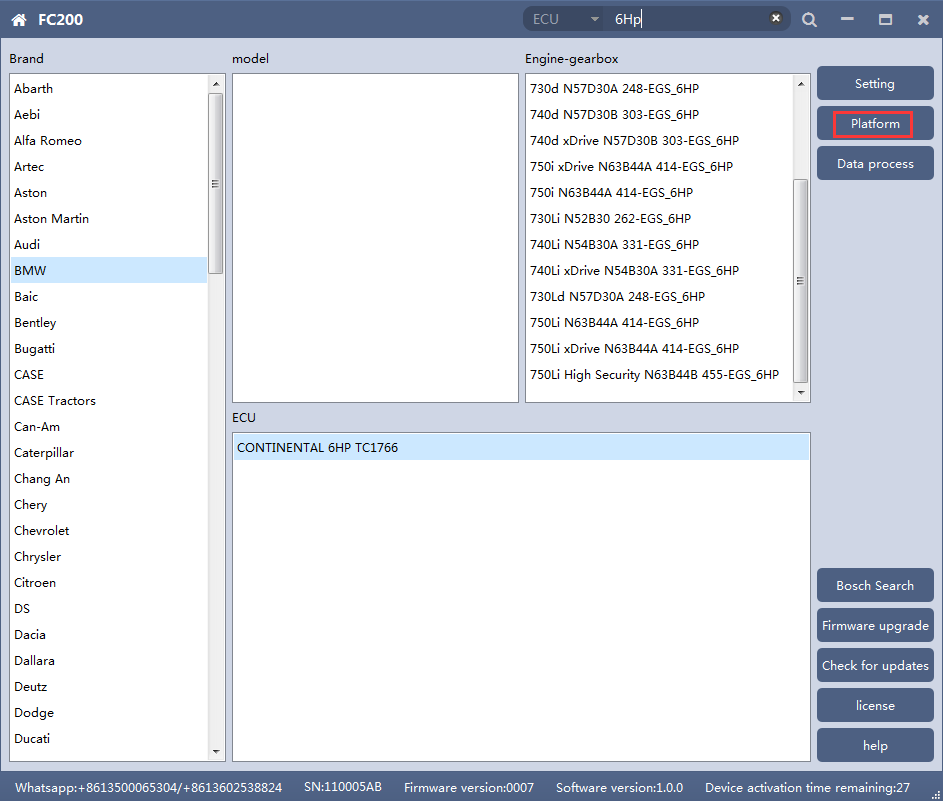Select the CASE Tractors brand
943x801 pixels.
coord(109,400)
